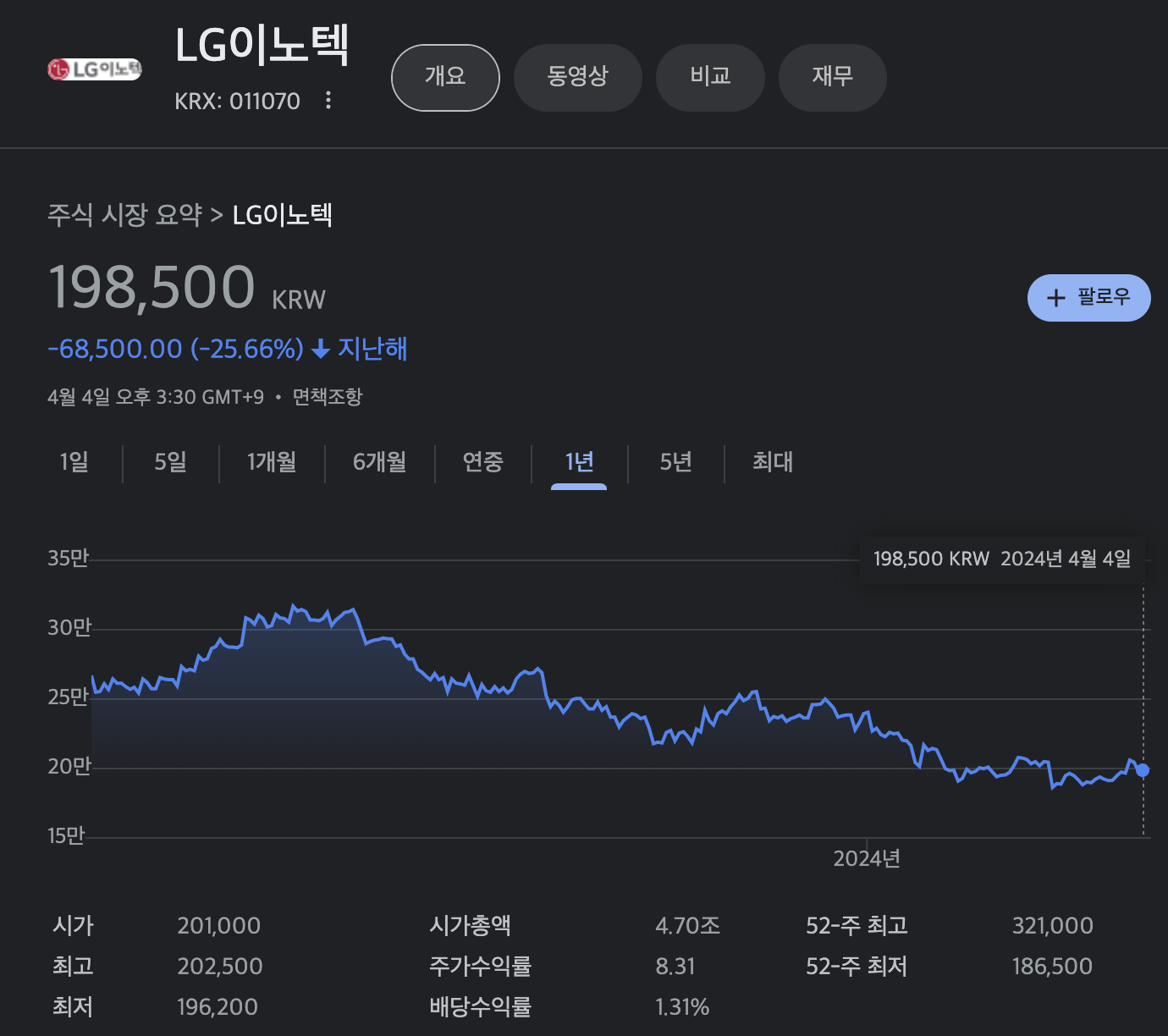Click the 시가총액 value 4.70조
1168x1036 pixels.
(x=688, y=926)
